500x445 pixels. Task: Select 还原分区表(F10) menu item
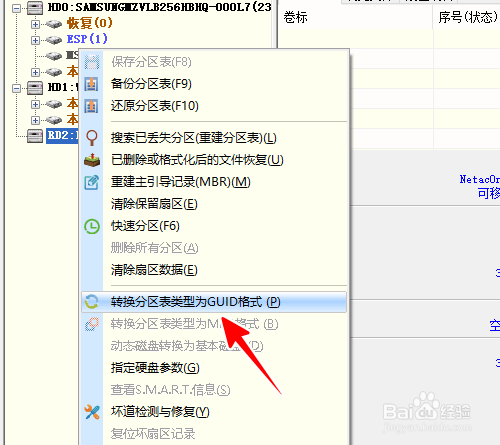tap(214, 106)
